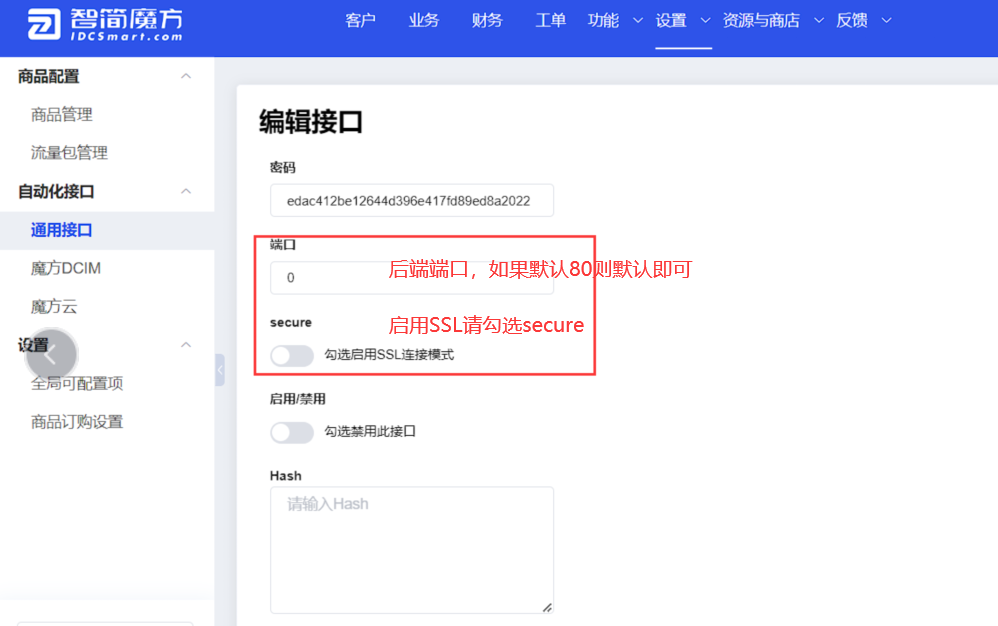The height and width of the screenshot is (626, 998).
Task: Click the 勾选启用SSL连接模式 label text
Action: tap(389, 355)
